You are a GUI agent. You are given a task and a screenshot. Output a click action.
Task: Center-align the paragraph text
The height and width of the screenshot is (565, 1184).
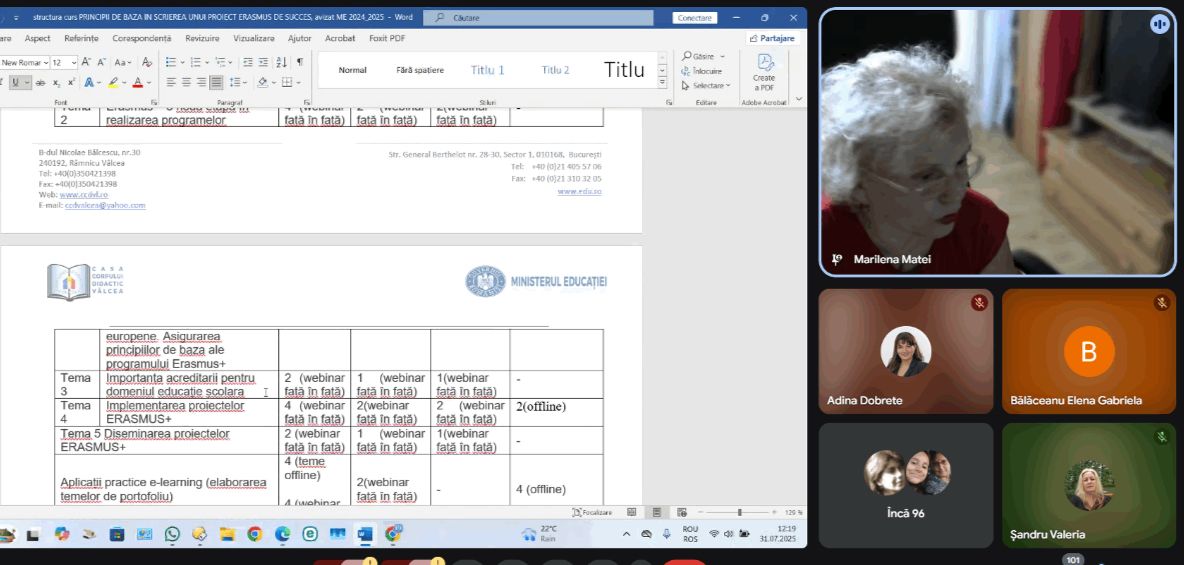pos(186,83)
